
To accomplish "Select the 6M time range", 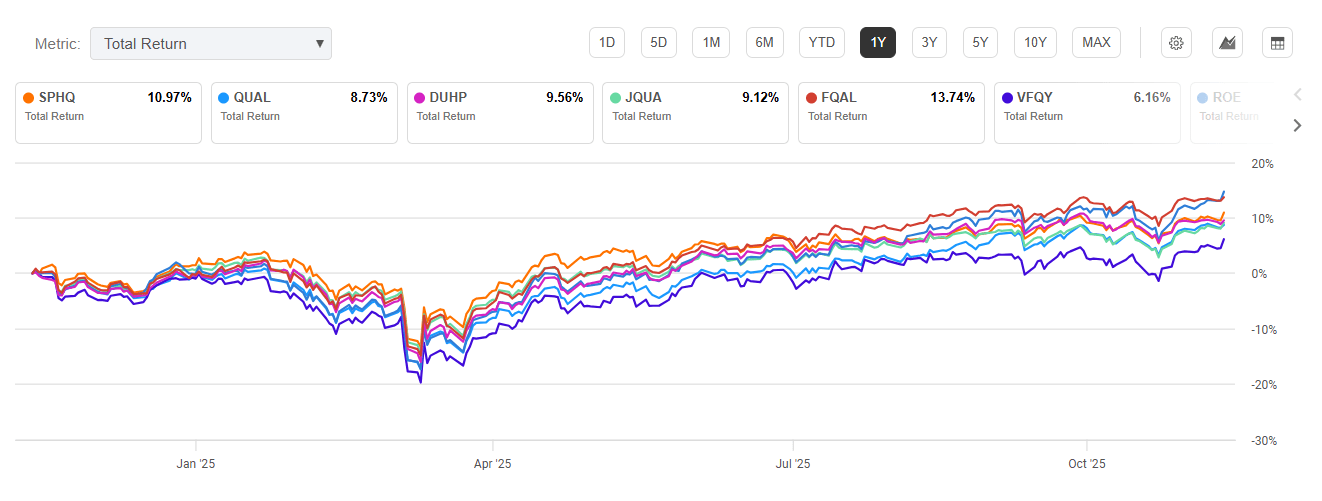I will point(764,43).
